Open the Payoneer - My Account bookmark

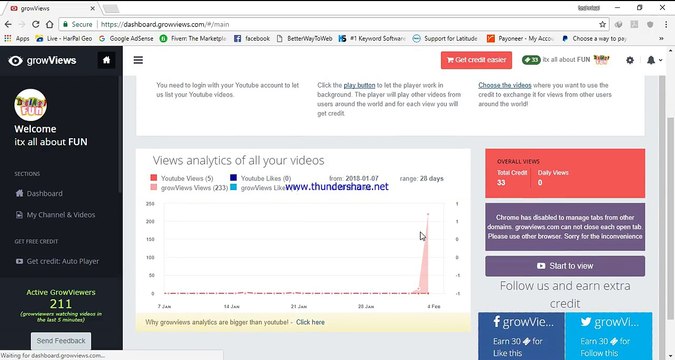coord(520,38)
